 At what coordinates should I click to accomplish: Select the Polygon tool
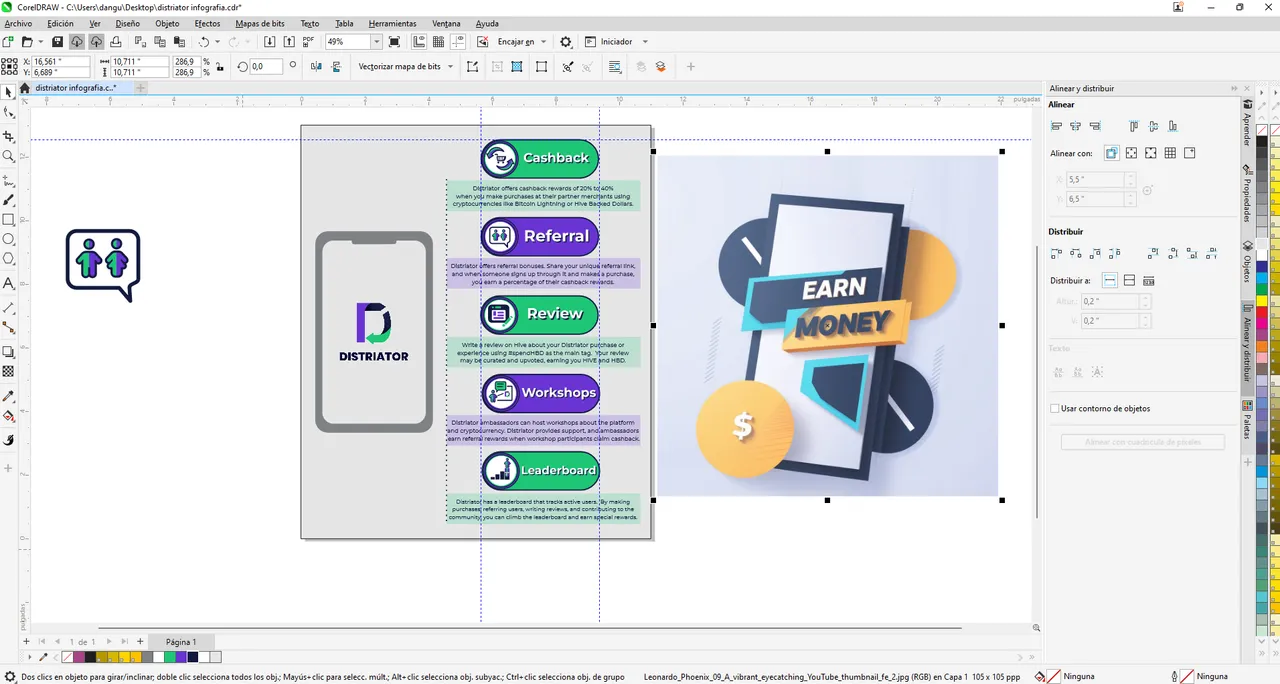coord(9,260)
